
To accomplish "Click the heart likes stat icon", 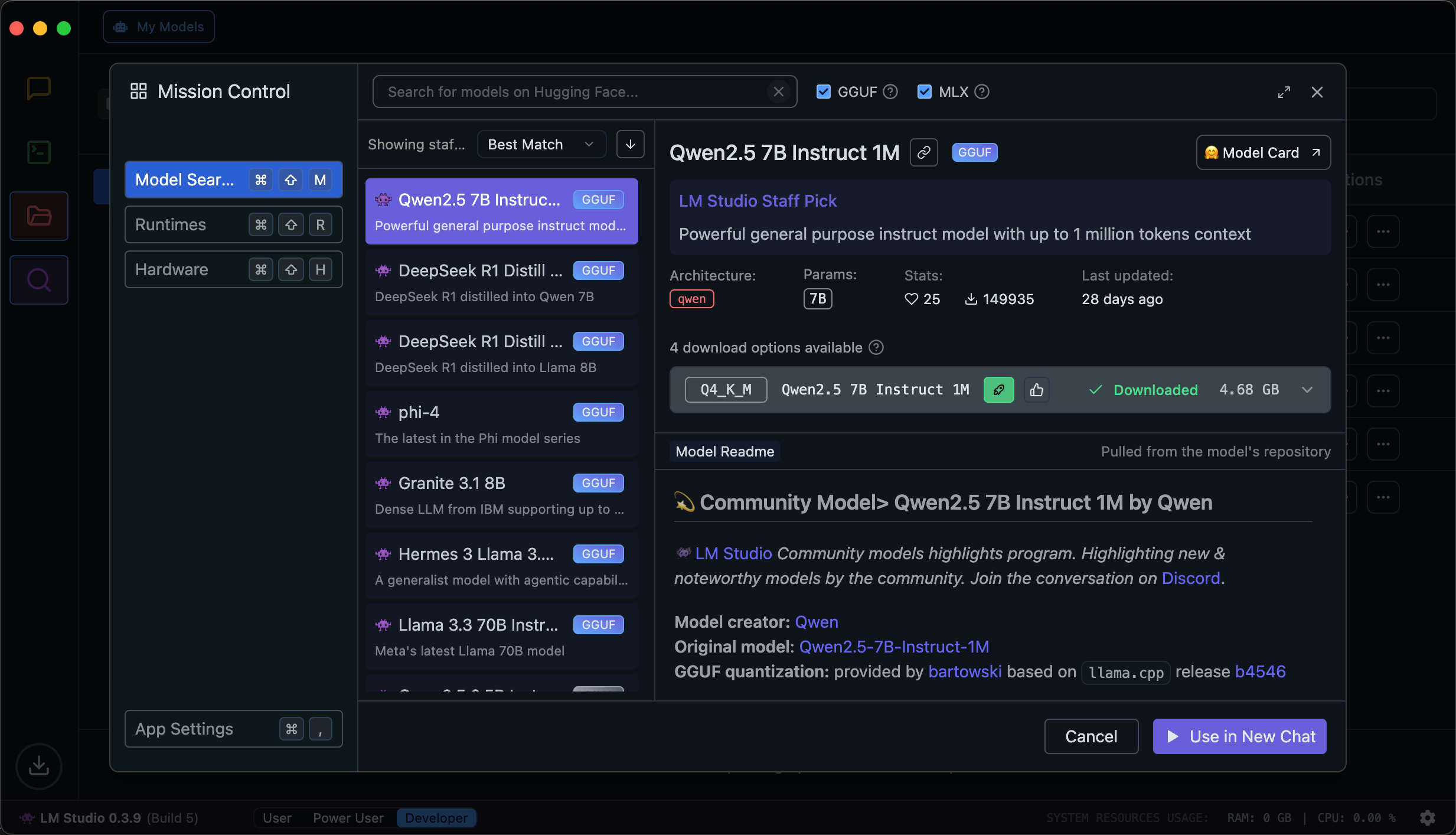I will 912,299.
